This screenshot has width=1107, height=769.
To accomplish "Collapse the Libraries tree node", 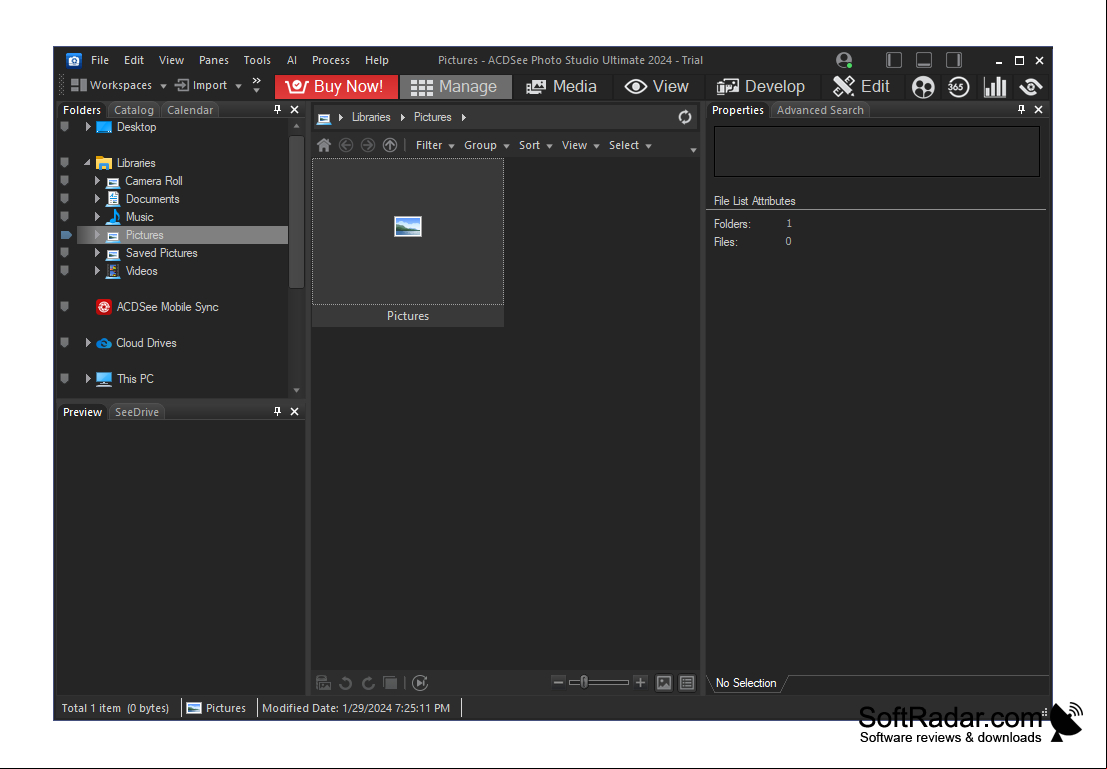I will pos(88,163).
